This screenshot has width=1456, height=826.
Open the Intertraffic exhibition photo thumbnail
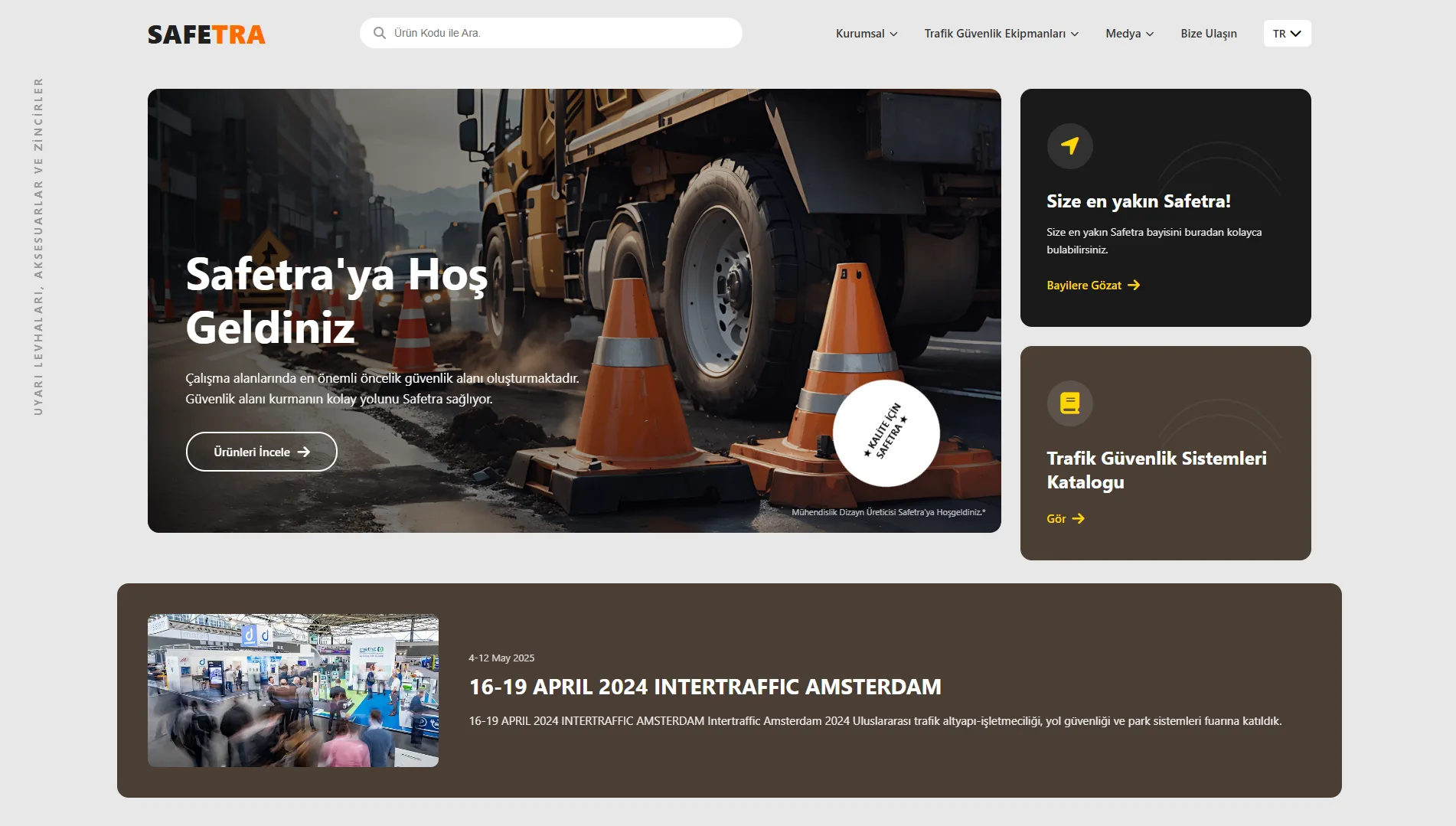(x=293, y=691)
